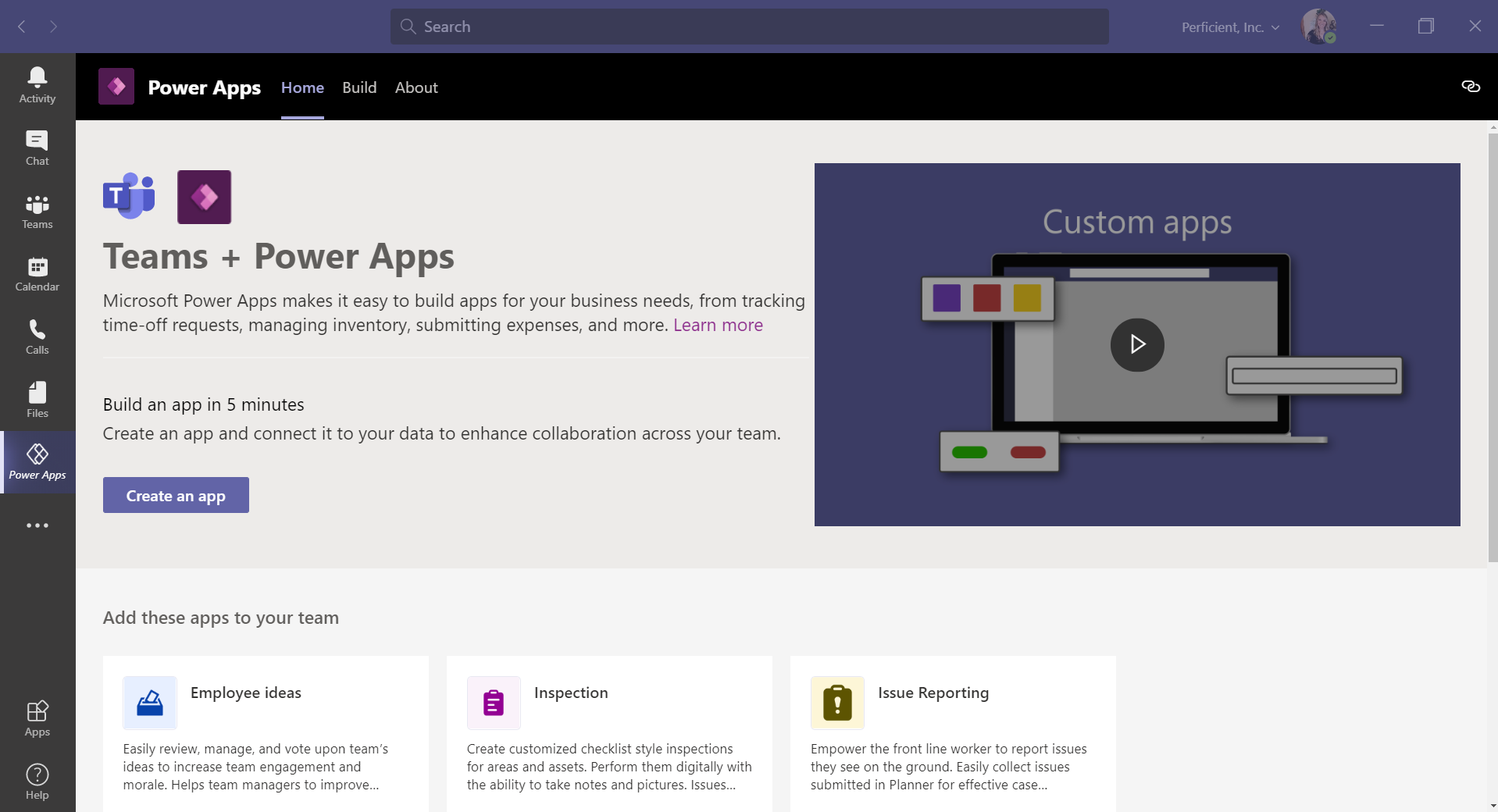
Task: Open Files in the left rail
Action: (37, 400)
